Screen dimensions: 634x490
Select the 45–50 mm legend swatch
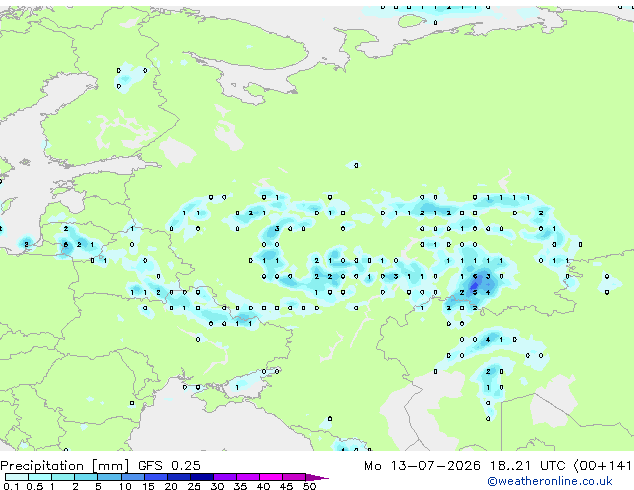294,477
